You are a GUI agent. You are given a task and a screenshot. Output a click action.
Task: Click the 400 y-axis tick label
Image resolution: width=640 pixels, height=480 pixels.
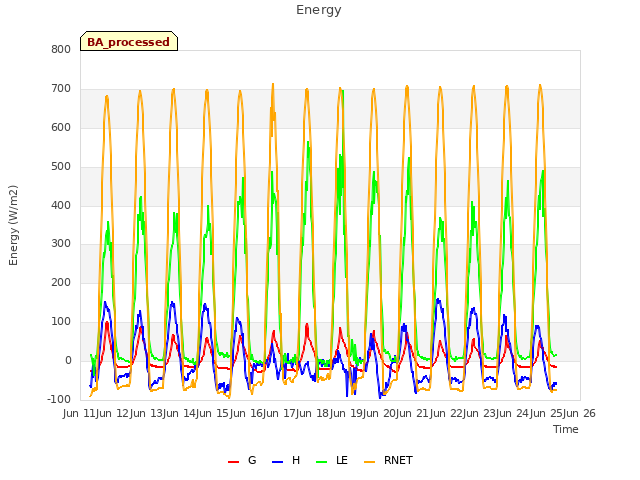(61, 205)
